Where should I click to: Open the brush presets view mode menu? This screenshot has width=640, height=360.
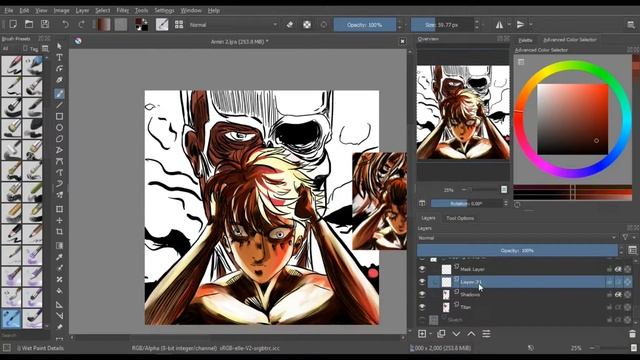pyautogui.click(x=45, y=49)
